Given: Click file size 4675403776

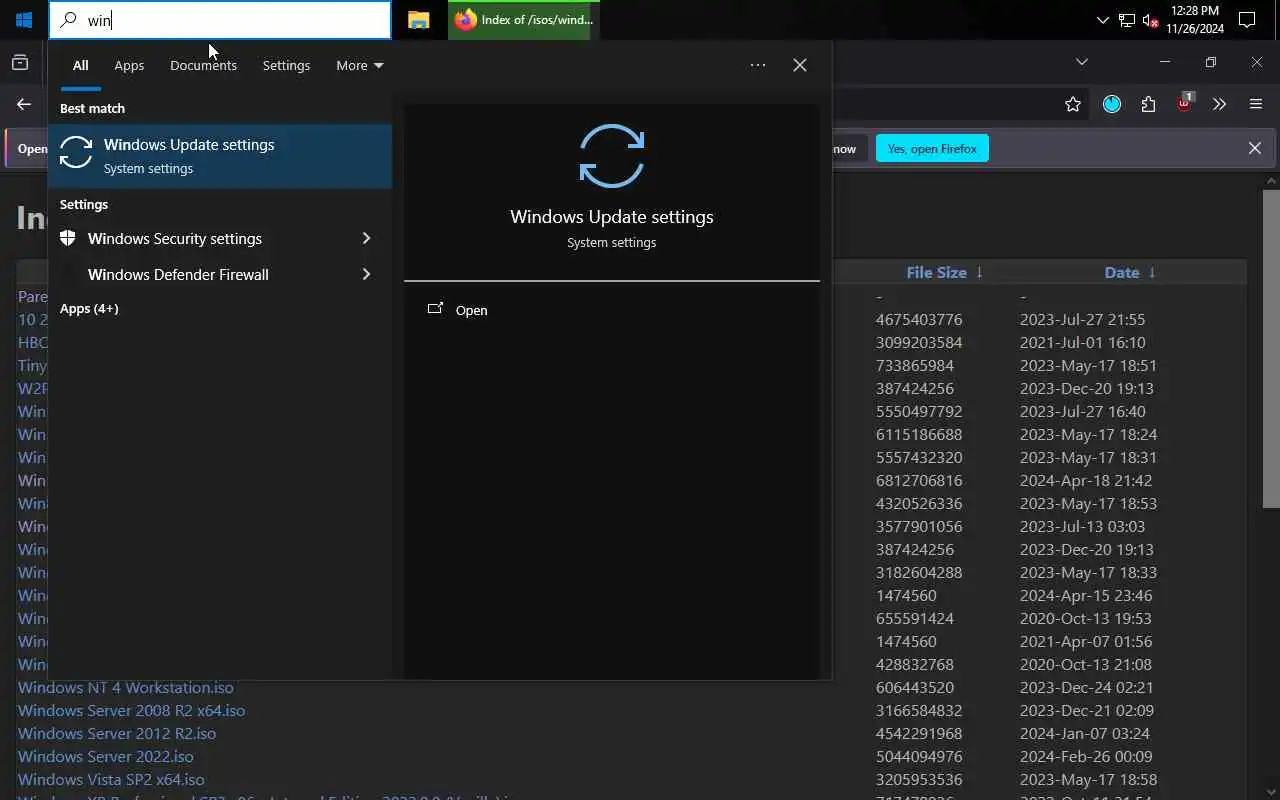Looking at the screenshot, I should point(919,319).
